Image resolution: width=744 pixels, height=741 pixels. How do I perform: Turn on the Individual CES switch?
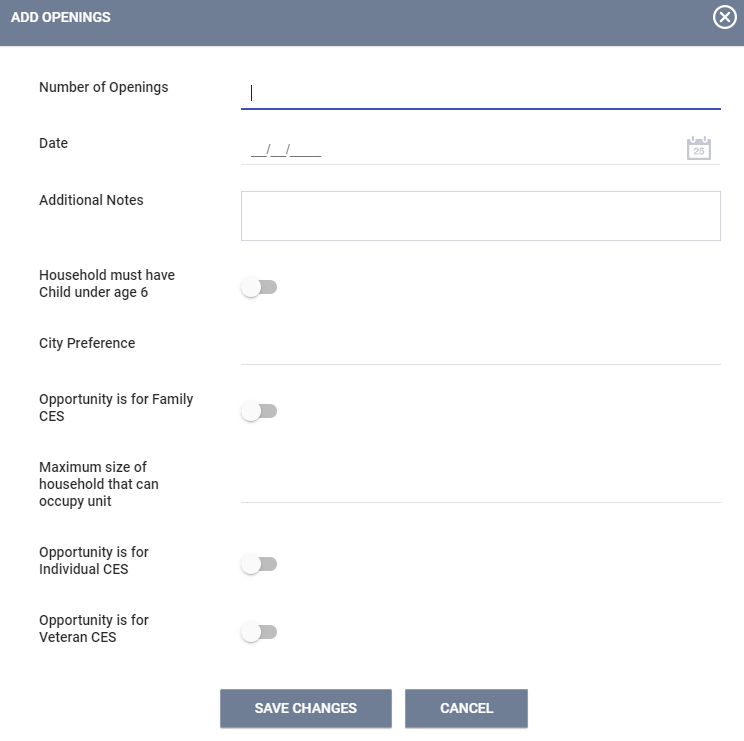pos(259,564)
